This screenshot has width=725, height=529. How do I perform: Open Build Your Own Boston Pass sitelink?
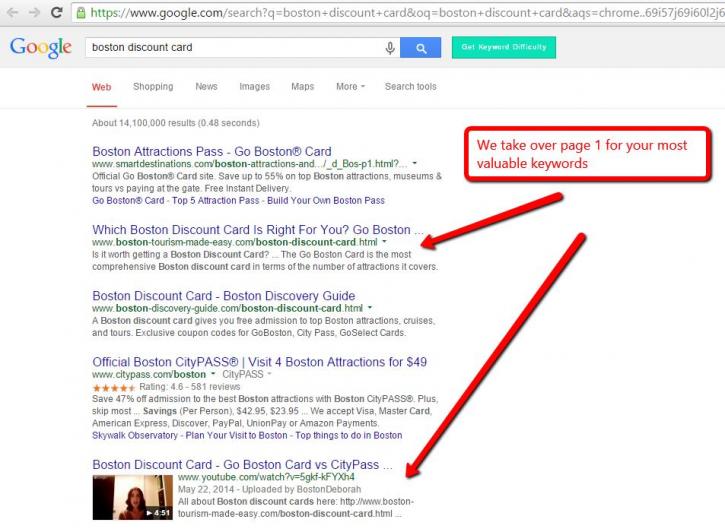pos(326,201)
